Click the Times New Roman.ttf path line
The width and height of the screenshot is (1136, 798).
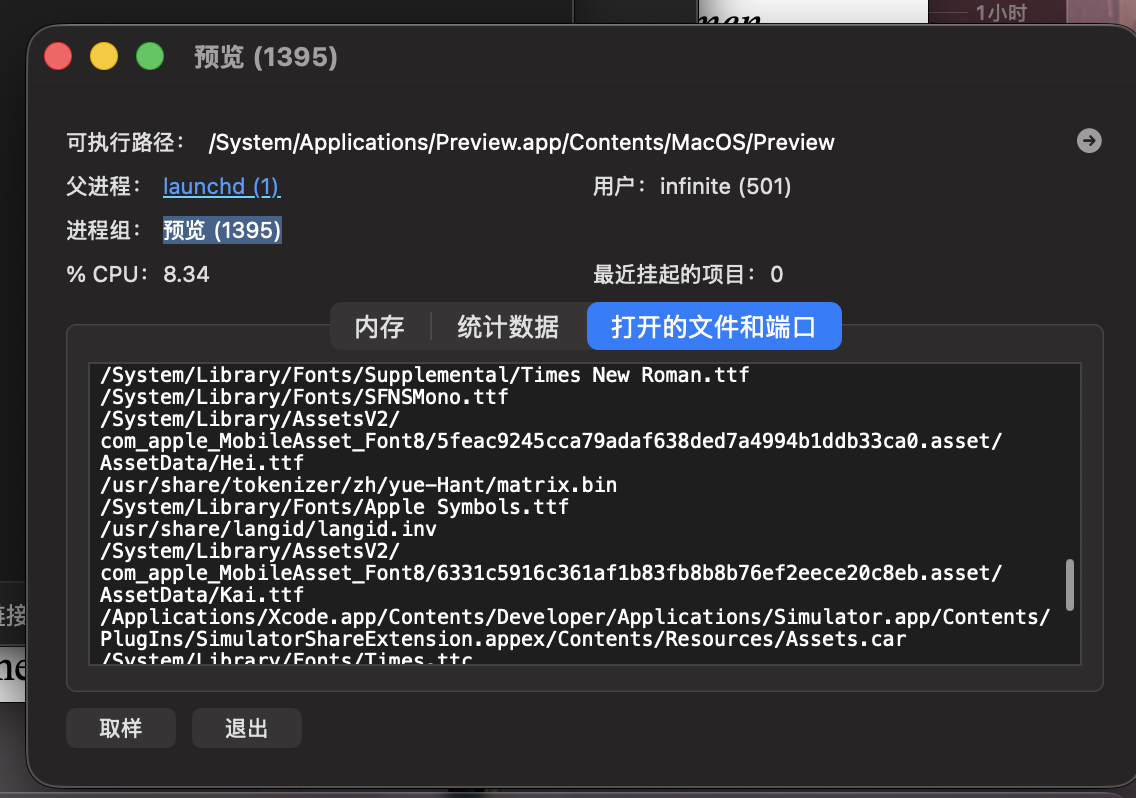tap(425, 375)
